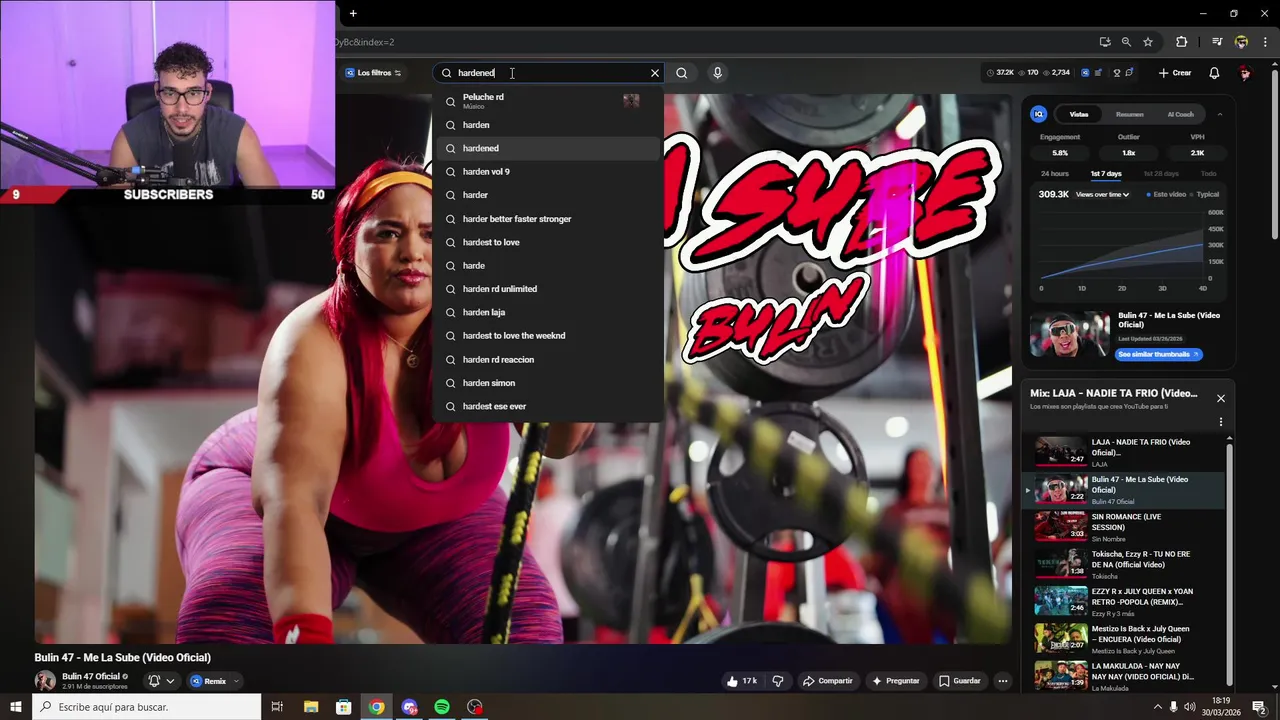Click in the YouTube search input field
1280x720 pixels.
click(x=550, y=73)
